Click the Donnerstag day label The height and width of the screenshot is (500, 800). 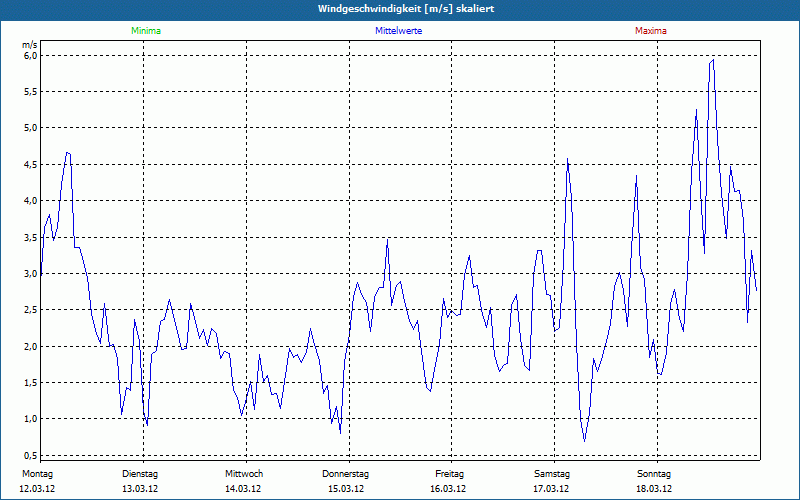(x=345, y=474)
